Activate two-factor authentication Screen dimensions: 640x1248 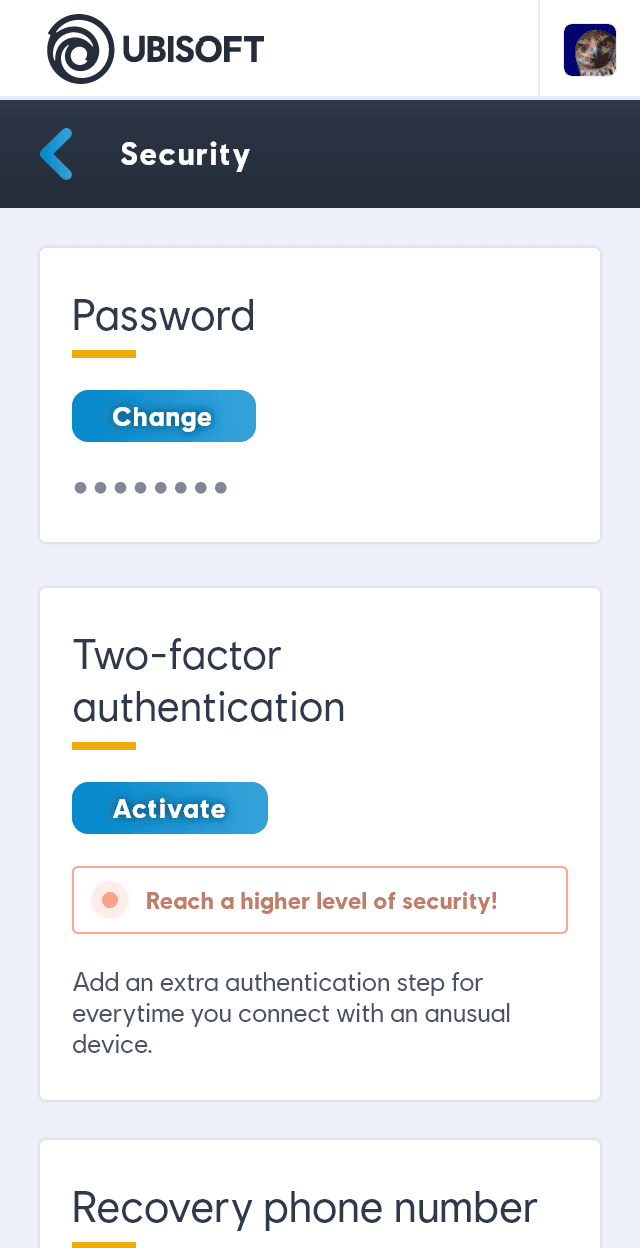coord(170,808)
